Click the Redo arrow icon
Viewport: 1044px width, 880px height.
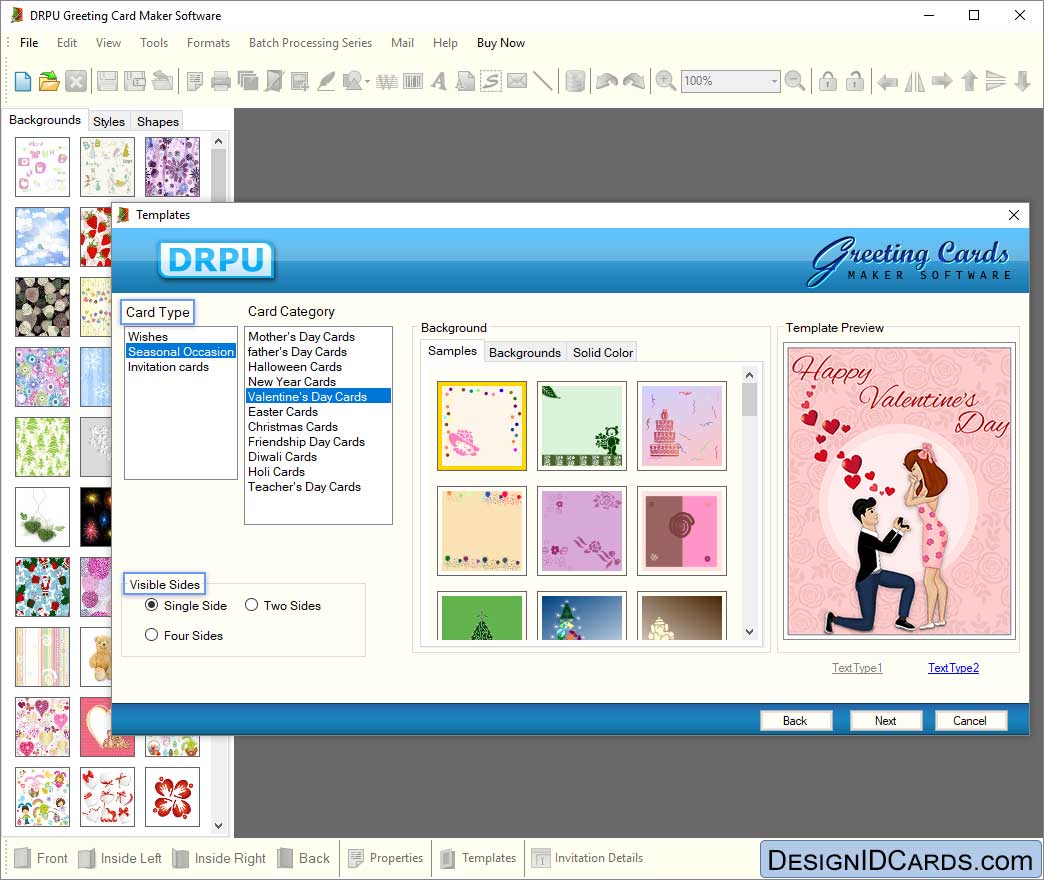pyautogui.click(x=634, y=81)
